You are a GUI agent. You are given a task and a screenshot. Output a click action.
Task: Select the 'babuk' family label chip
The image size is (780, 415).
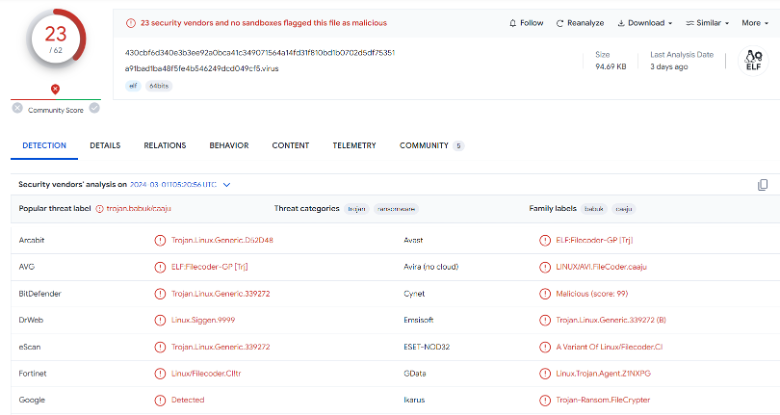[594, 209]
